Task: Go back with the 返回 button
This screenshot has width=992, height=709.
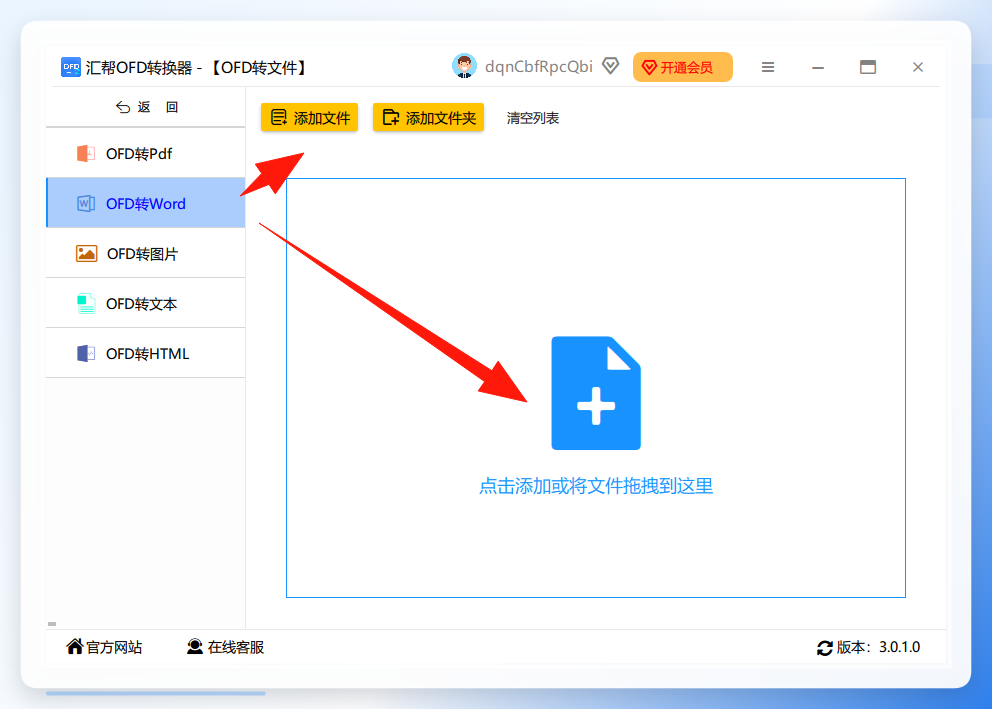Action: [146, 107]
